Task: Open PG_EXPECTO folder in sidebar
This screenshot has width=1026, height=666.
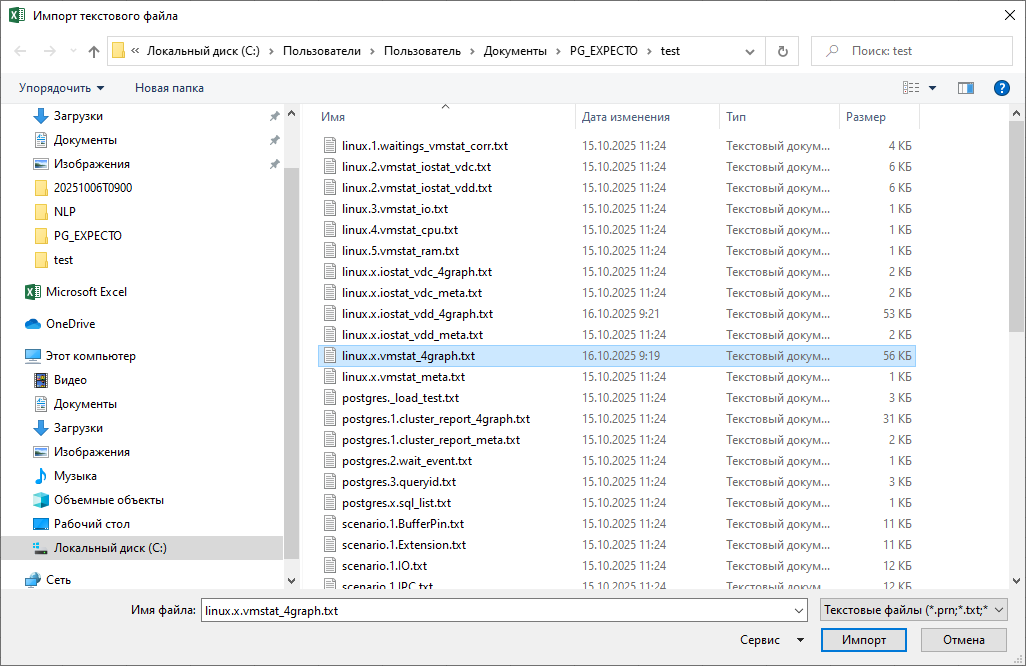Action: (x=88, y=236)
